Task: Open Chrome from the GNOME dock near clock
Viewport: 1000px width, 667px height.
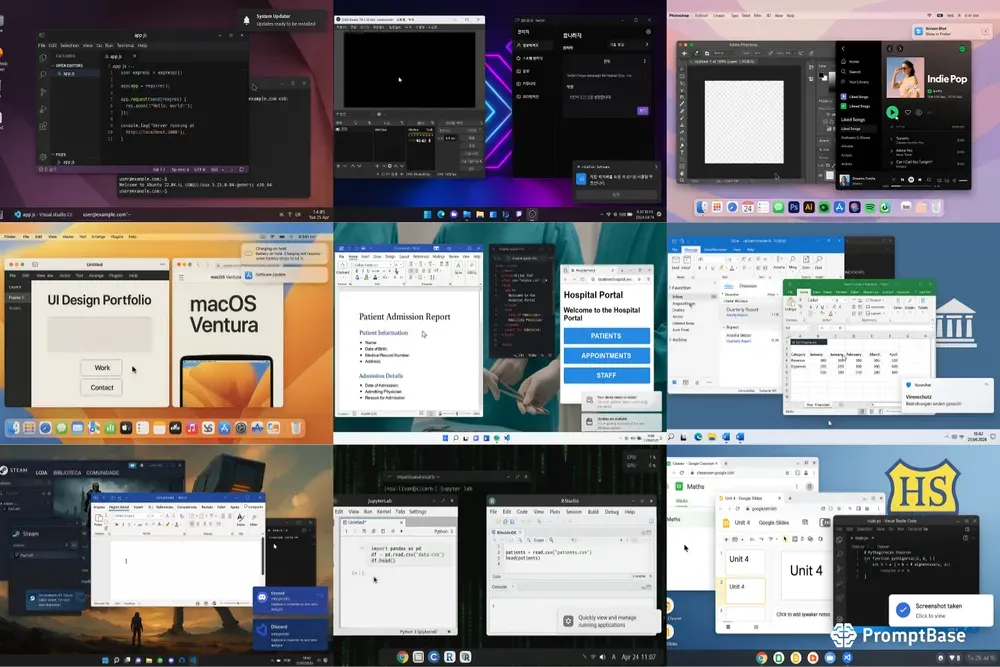Action: tap(402, 657)
